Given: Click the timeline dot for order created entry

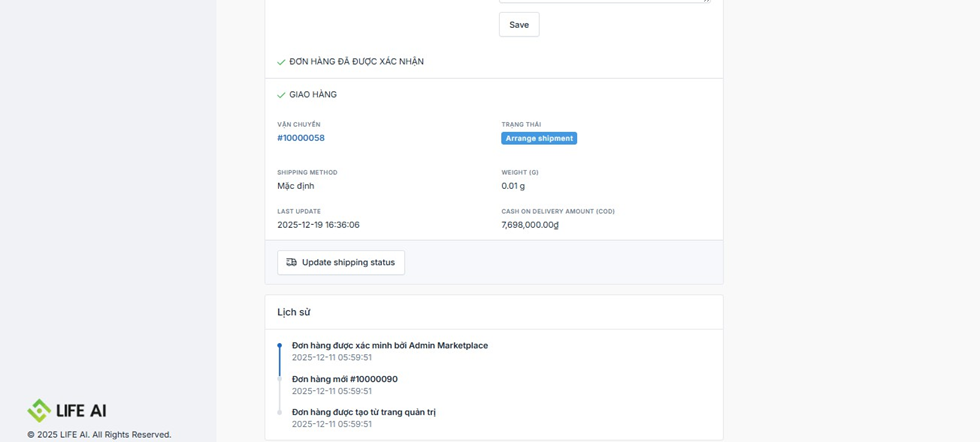Looking at the screenshot, I should (279, 412).
